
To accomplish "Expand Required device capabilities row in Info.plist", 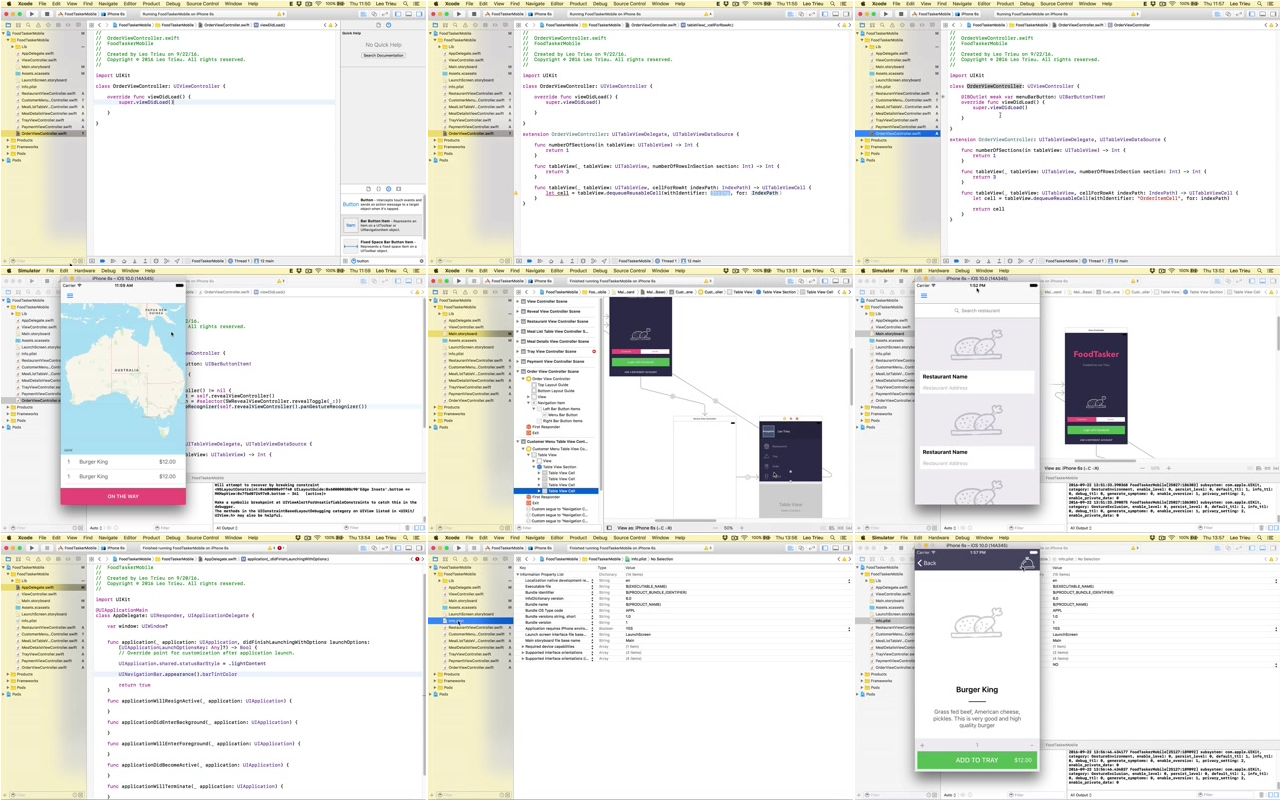I will [x=523, y=646].
